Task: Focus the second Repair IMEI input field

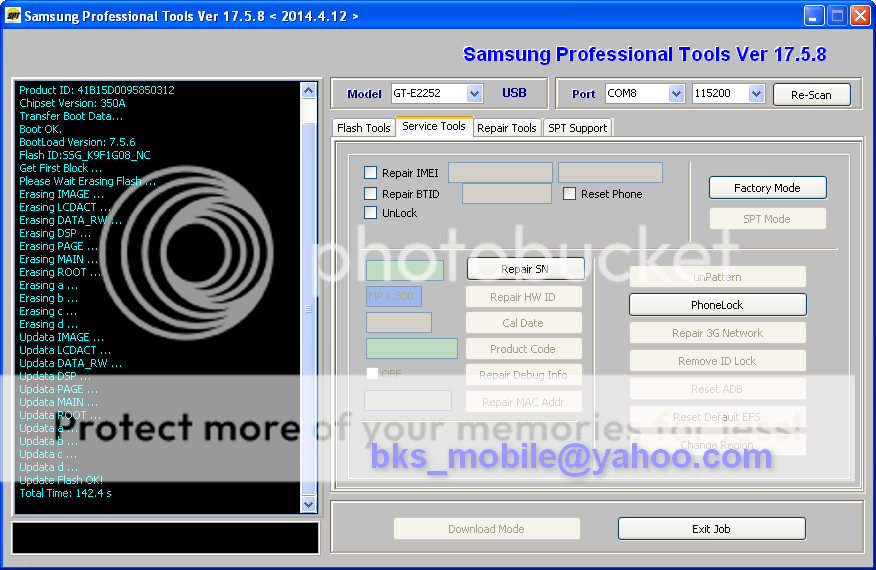Action: point(611,173)
